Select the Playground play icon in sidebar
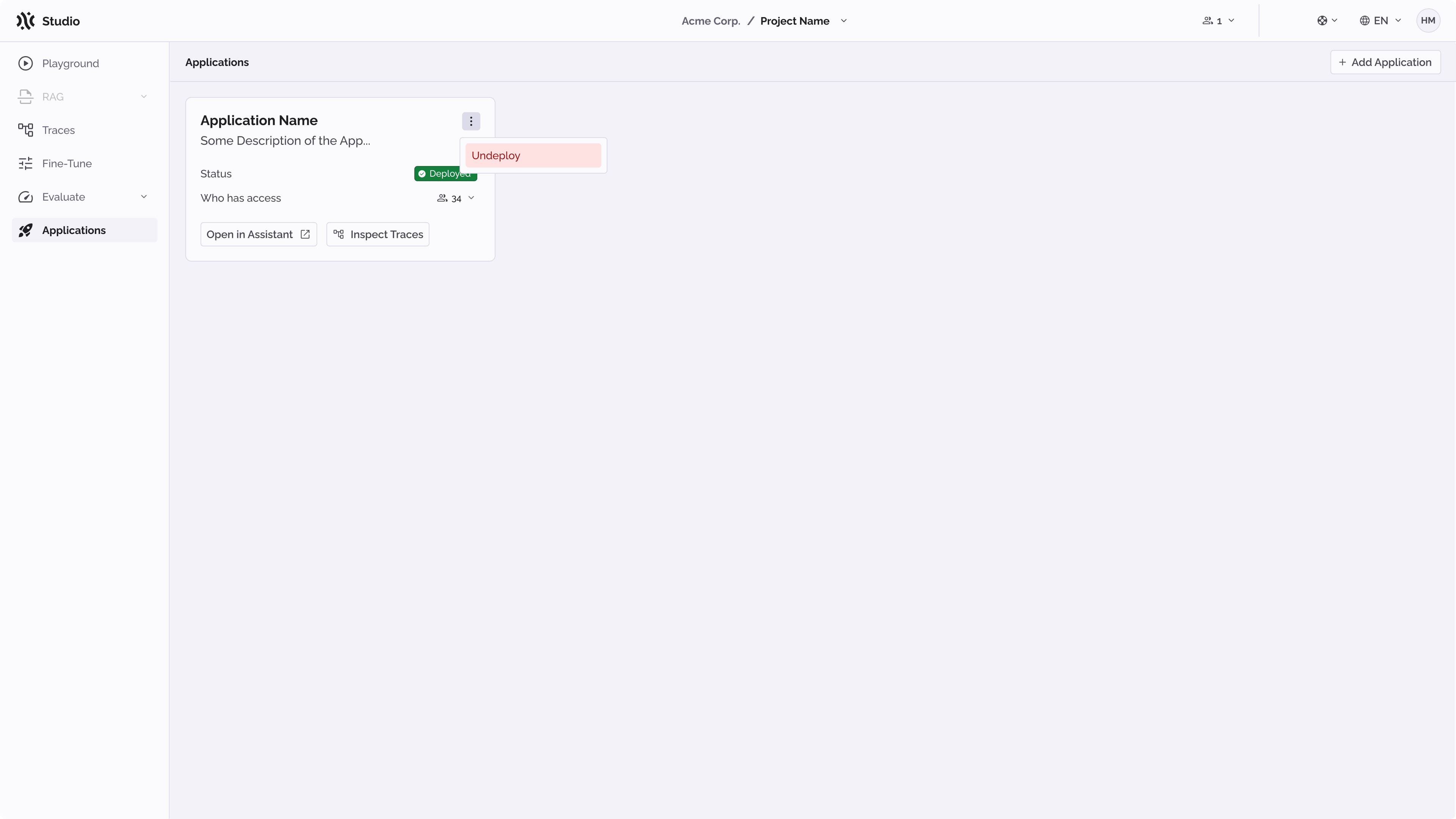 point(26,63)
